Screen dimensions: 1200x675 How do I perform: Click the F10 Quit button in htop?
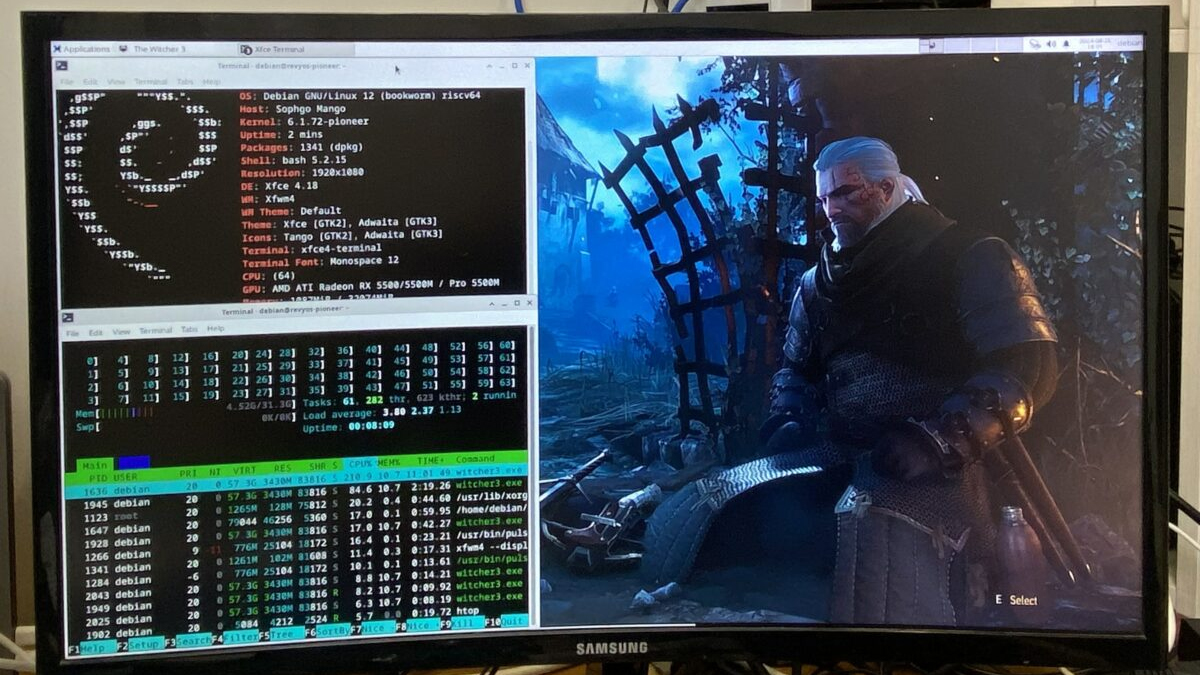pyautogui.click(x=514, y=621)
